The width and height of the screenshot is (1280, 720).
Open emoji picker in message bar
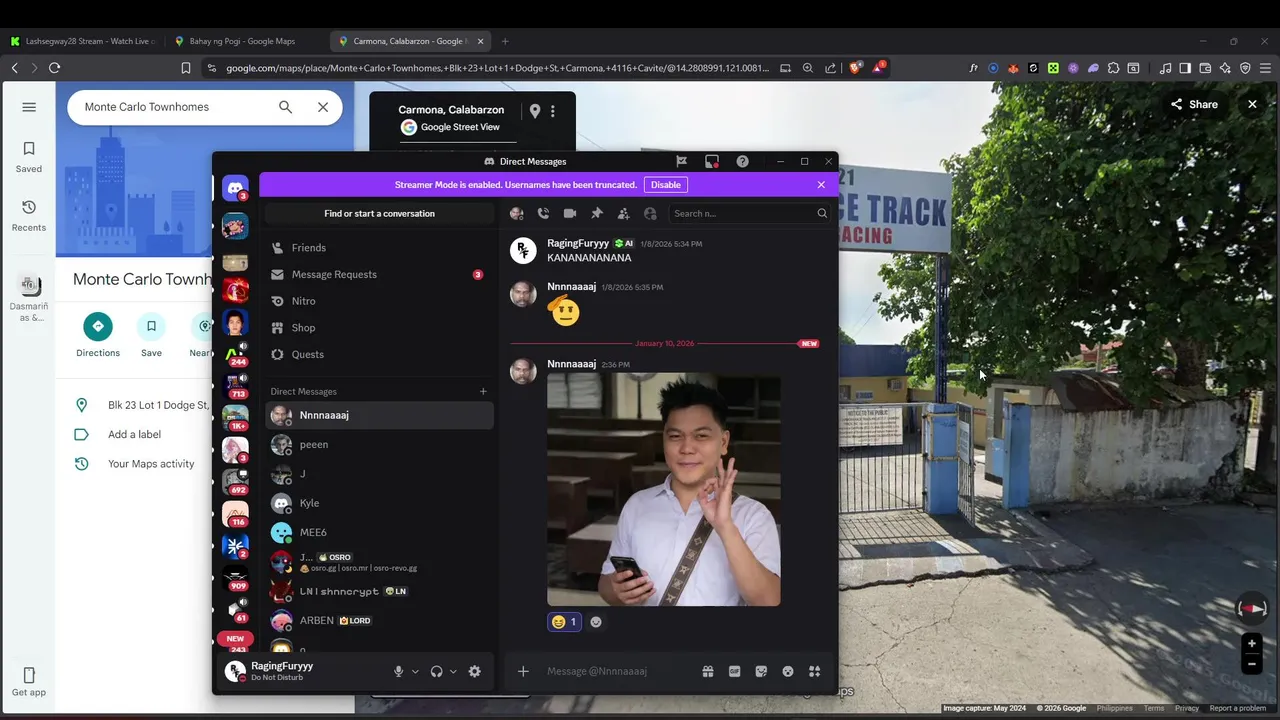pos(788,671)
